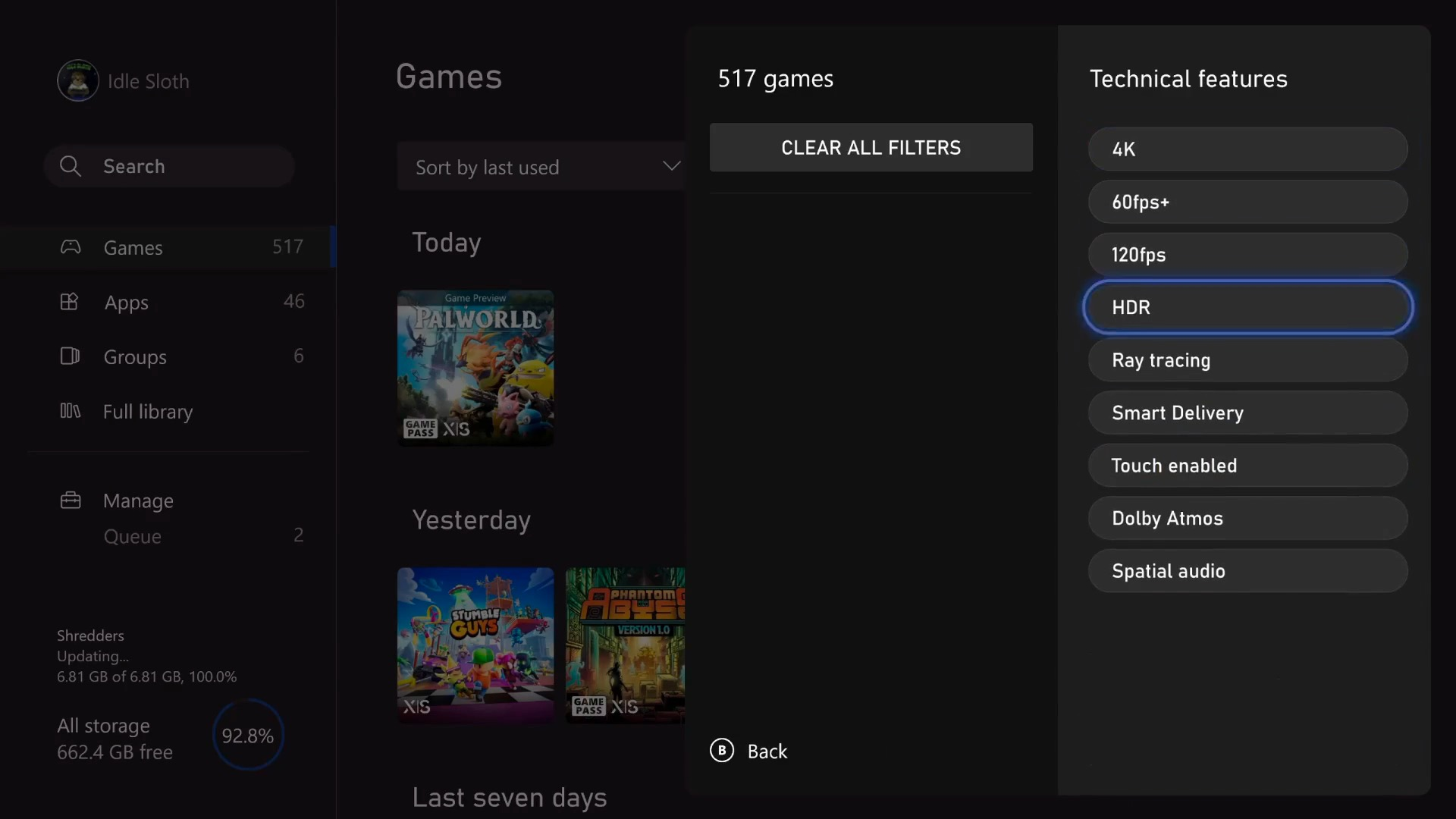Click the Groups sidebar icon
Image resolution: width=1456 pixels, height=819 pixels.
pos(70,356)
